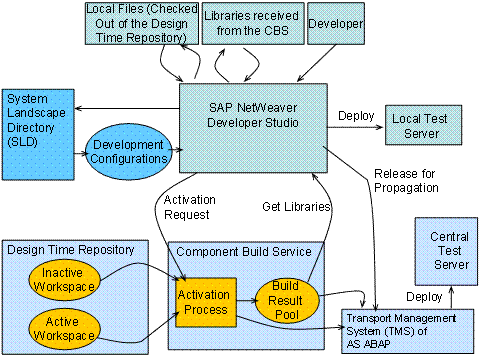The width and height of the screenshot is (480, 360).
Task: Click the Release for Propagation label
Action: [x=406, y=181]
